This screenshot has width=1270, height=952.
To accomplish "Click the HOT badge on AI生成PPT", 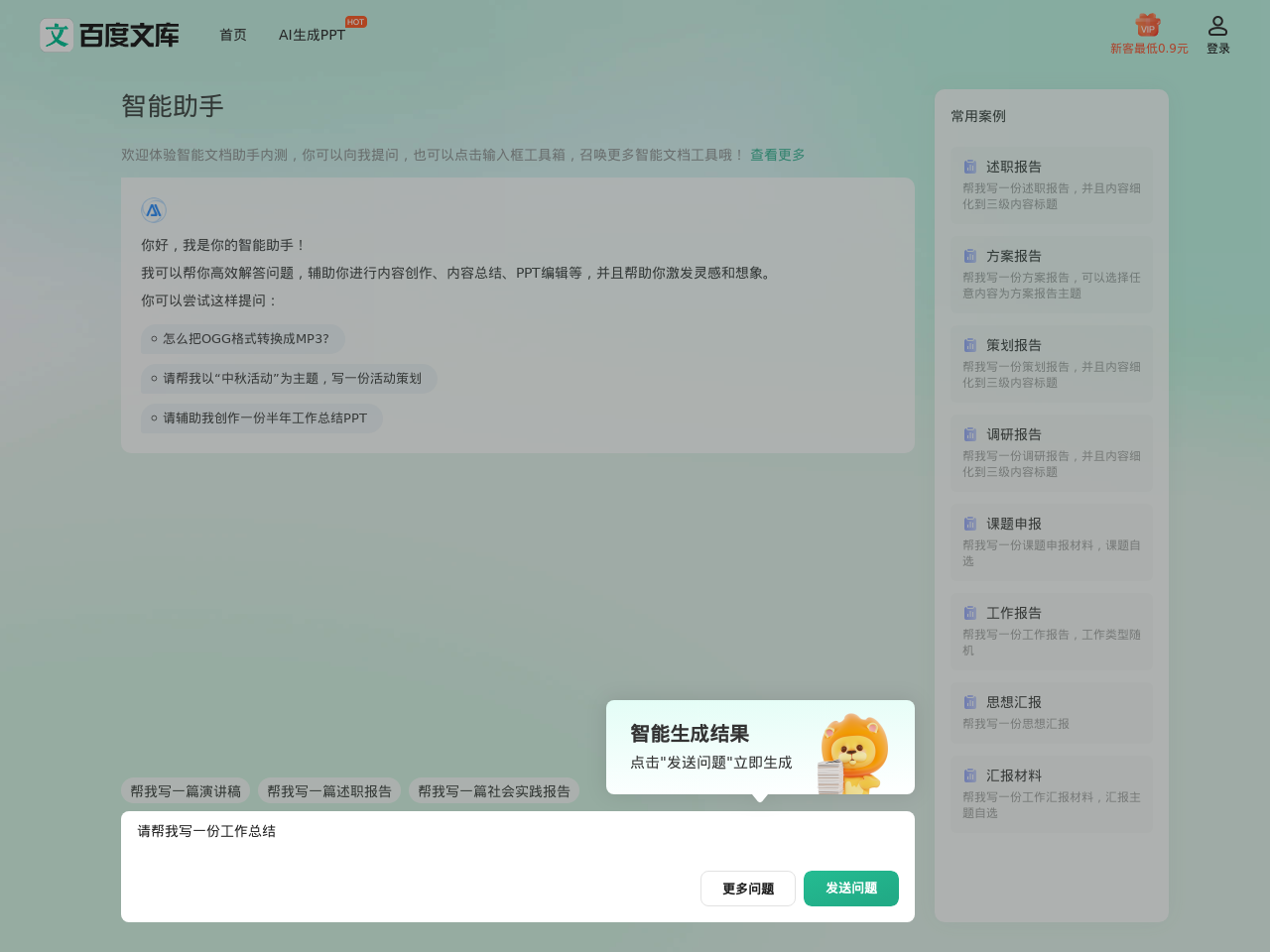I will [x=356, y=22].
